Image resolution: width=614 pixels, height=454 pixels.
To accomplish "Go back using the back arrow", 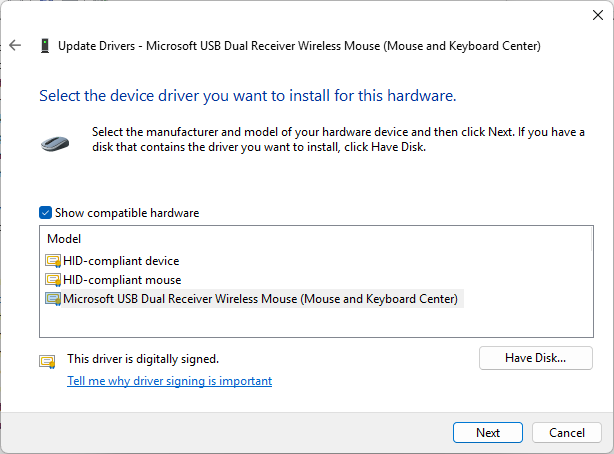I will (x=15, y=45).
